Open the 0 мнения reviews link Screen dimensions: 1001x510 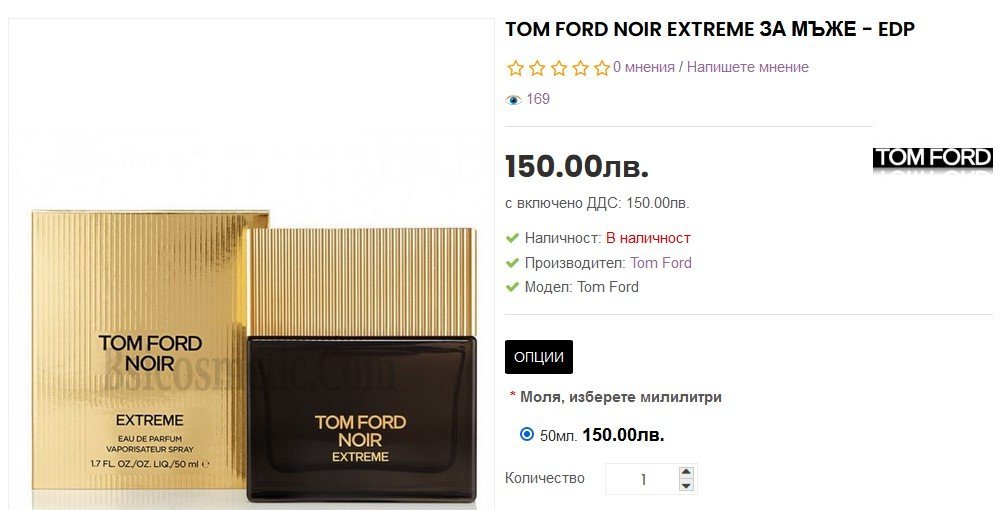[644, 67]
